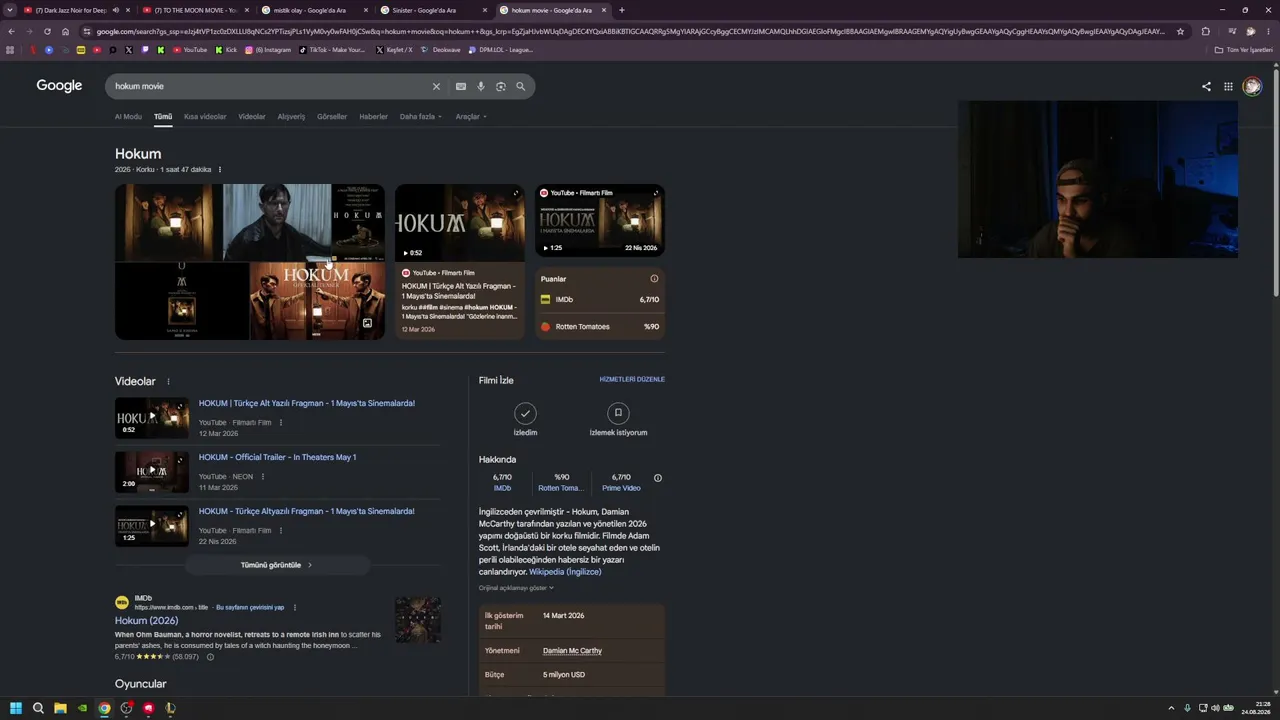The height and width of the screenshot is (720, 1280).
Task: Open the Google apps grid
Action: click(1228, 87)
